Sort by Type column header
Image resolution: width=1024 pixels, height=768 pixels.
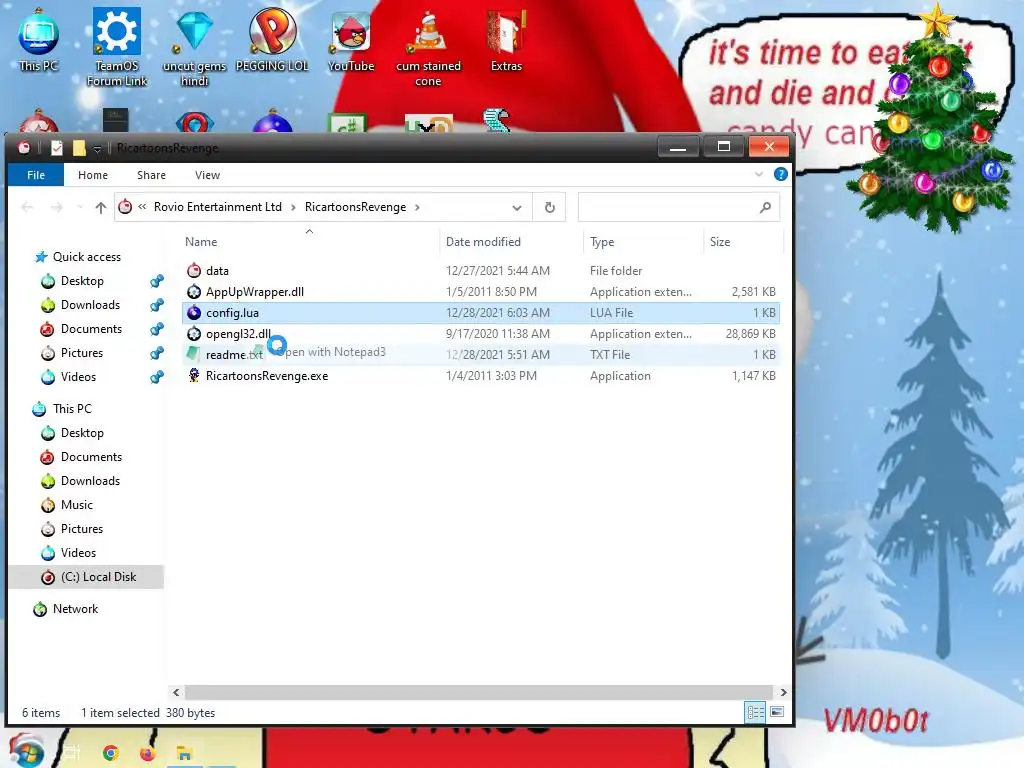[602, 242]
